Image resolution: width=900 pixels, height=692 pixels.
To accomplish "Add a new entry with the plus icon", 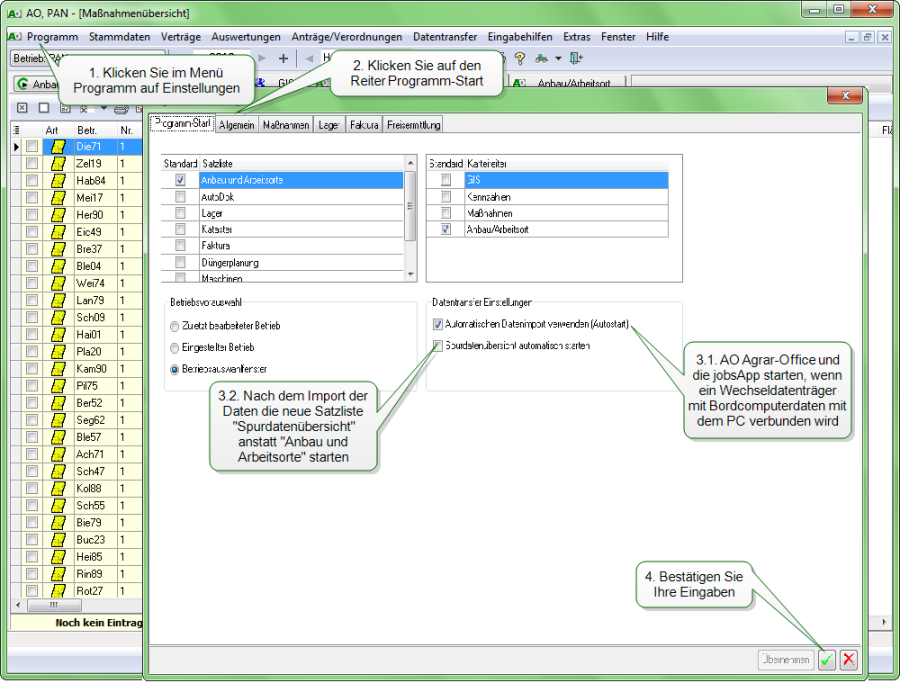I will (283, 57).
